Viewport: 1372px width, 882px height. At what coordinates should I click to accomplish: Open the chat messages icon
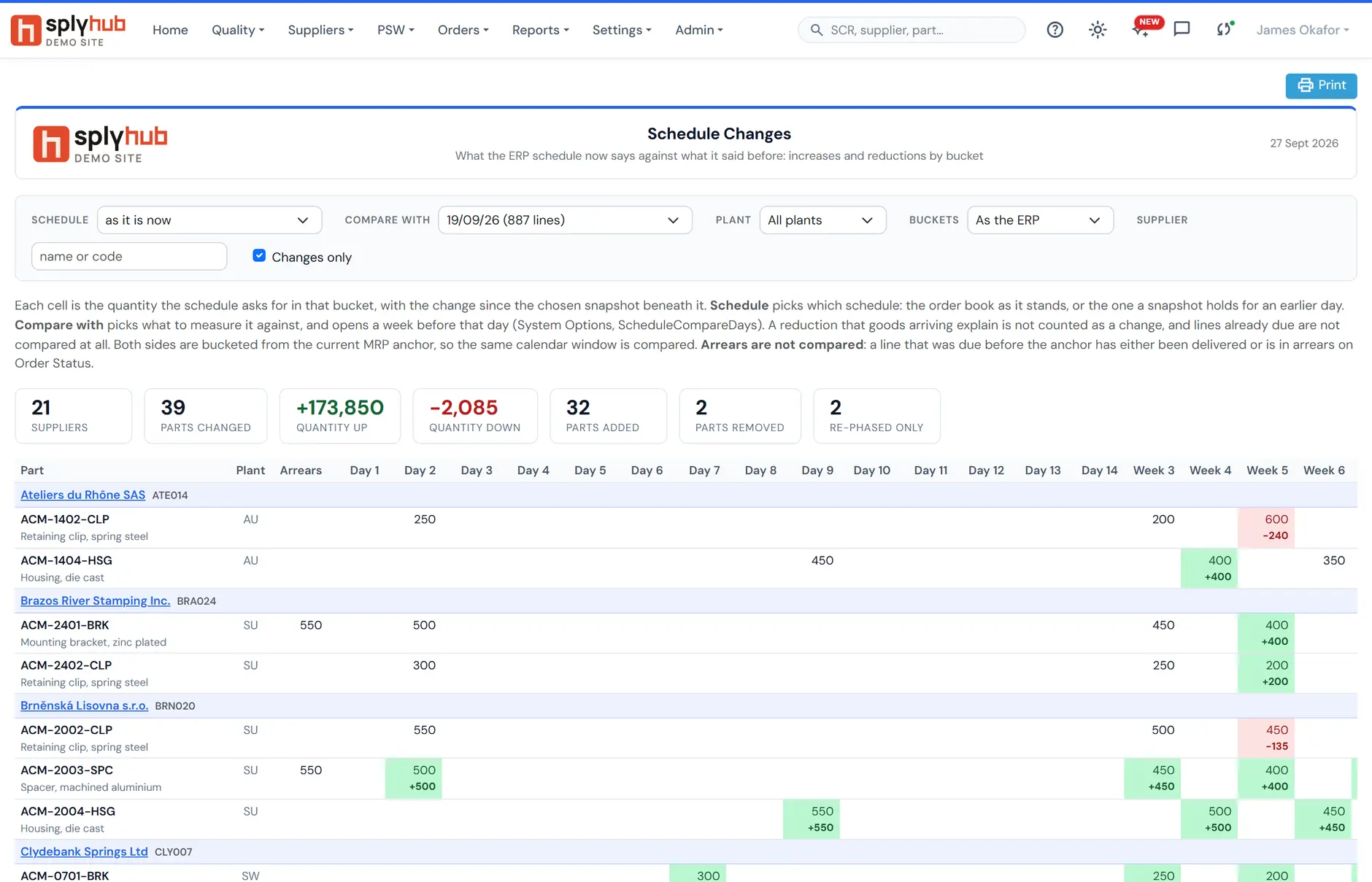(1182, 29)
